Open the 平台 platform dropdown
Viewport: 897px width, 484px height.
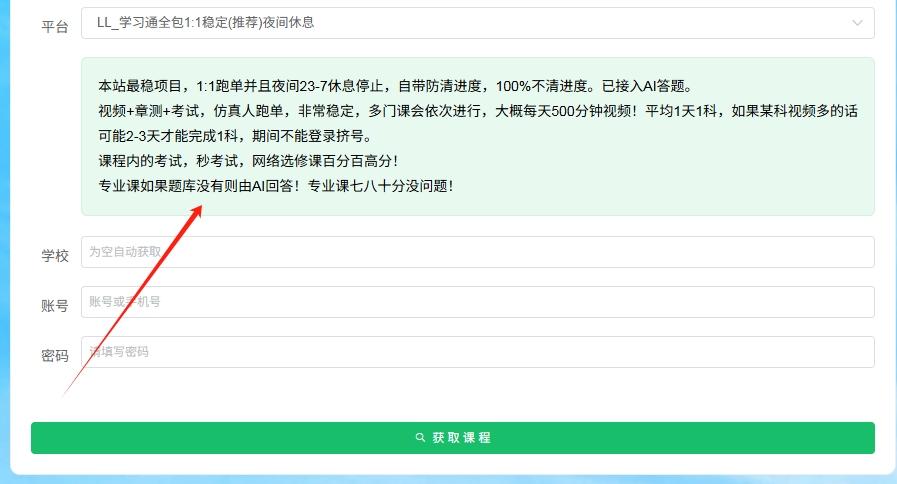[477, 23]
